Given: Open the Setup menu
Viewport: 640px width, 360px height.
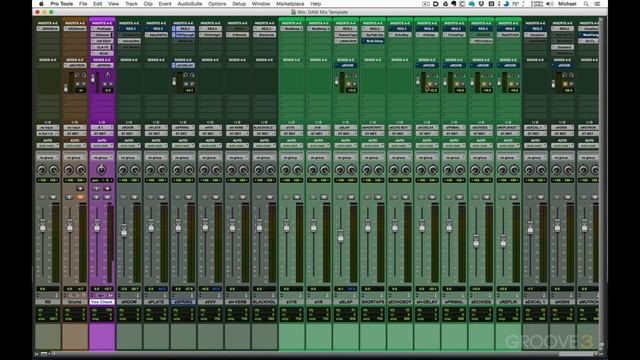Looking at the screenshot, I should 239,4.
